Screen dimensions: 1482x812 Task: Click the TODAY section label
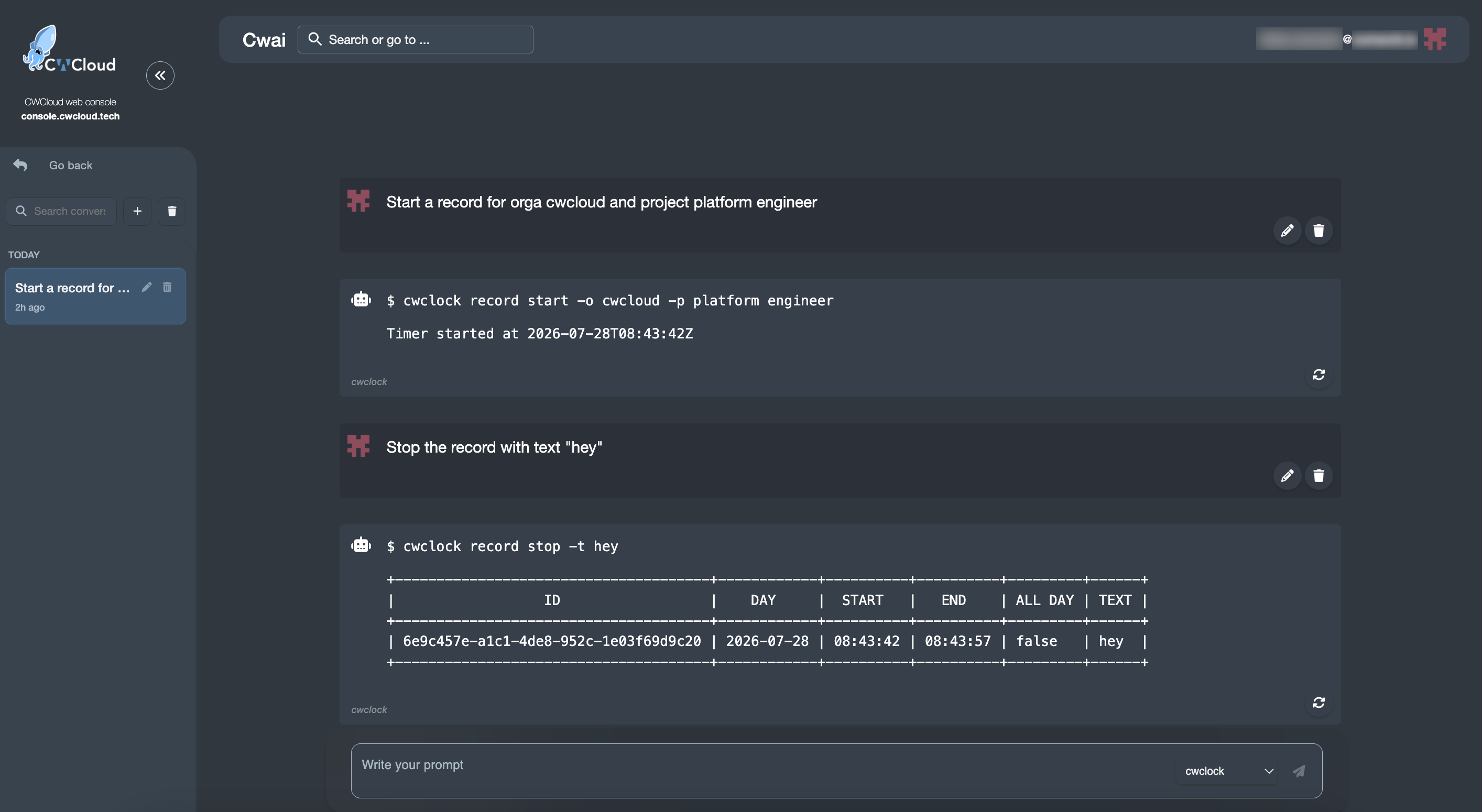pyautogui.click(x=24, y=255)
